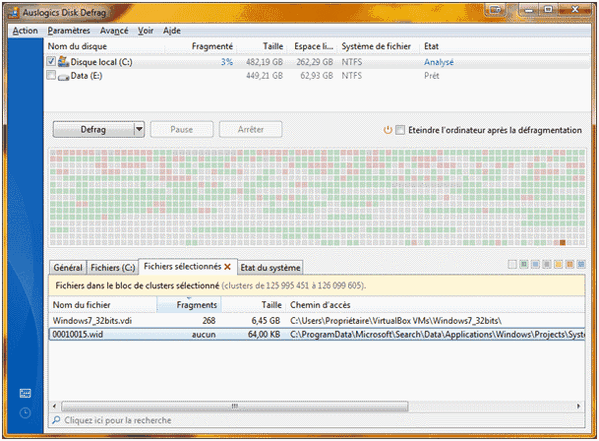Select the Windows7_32bits.vdi file row

[x=317, y=320]
